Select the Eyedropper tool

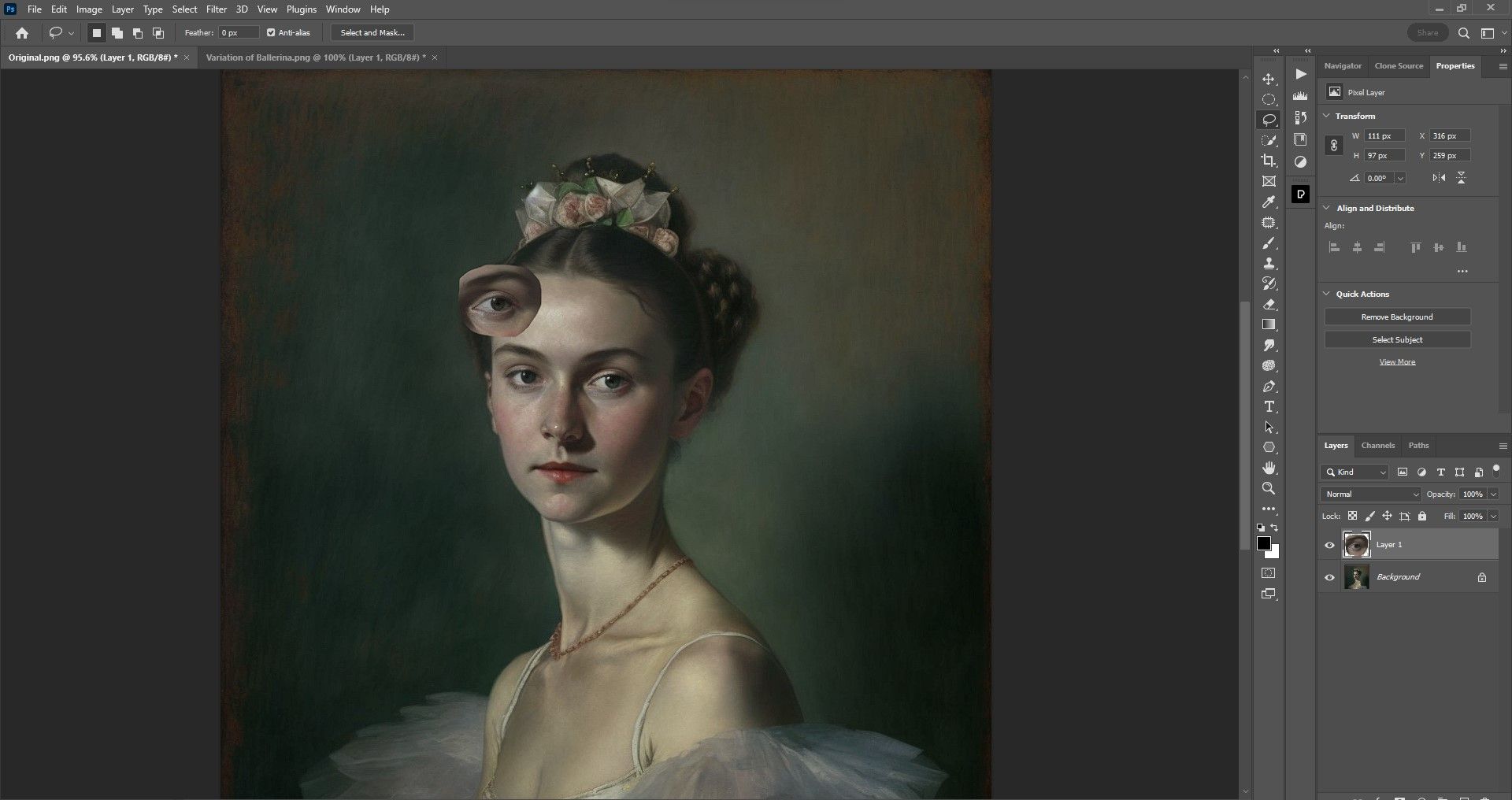click(x=1269, y=202)
